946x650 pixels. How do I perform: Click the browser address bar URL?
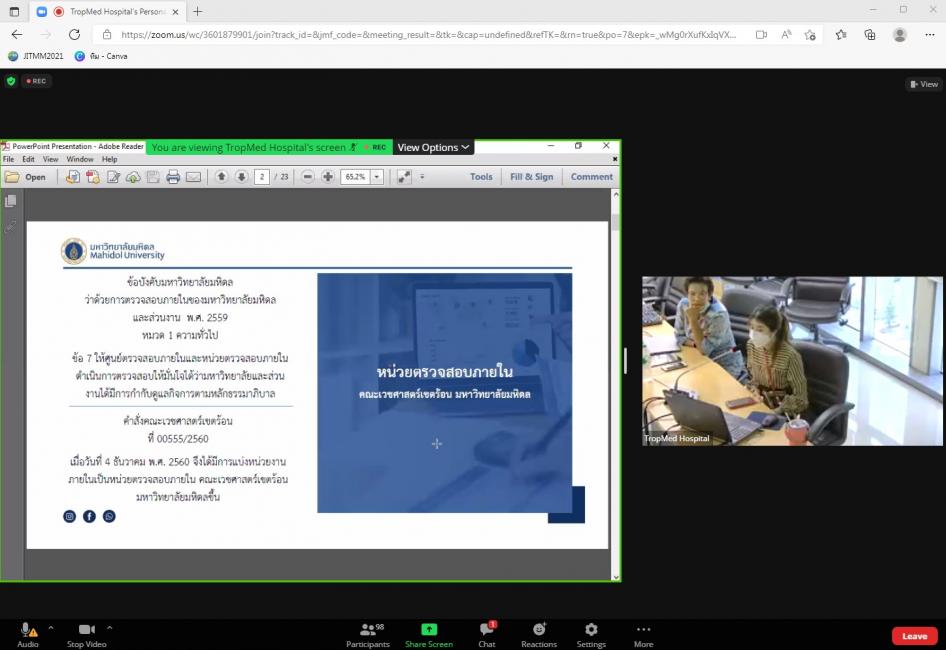click(x=428, y=34)
